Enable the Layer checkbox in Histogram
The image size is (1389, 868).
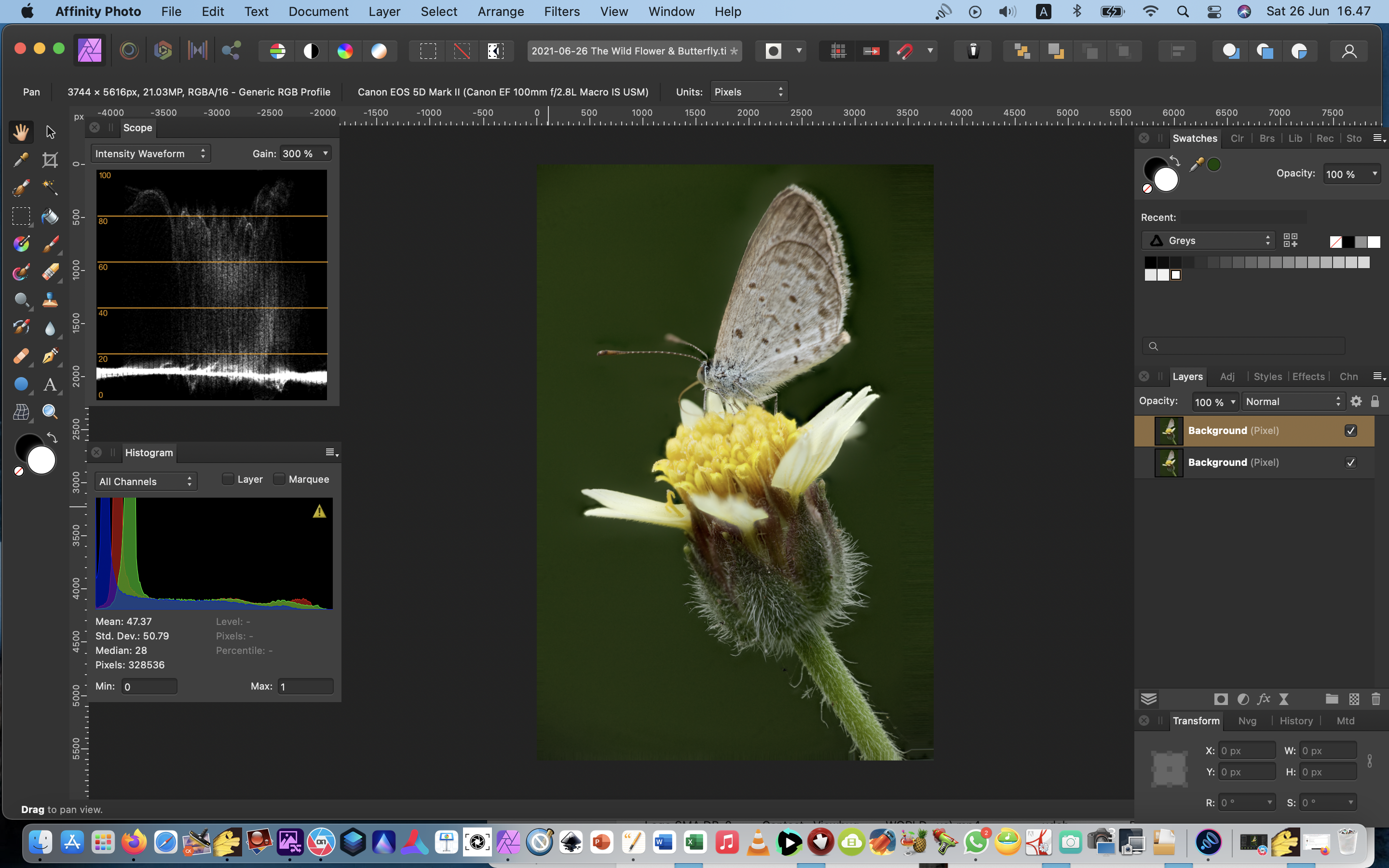click(x=229, y=479)
